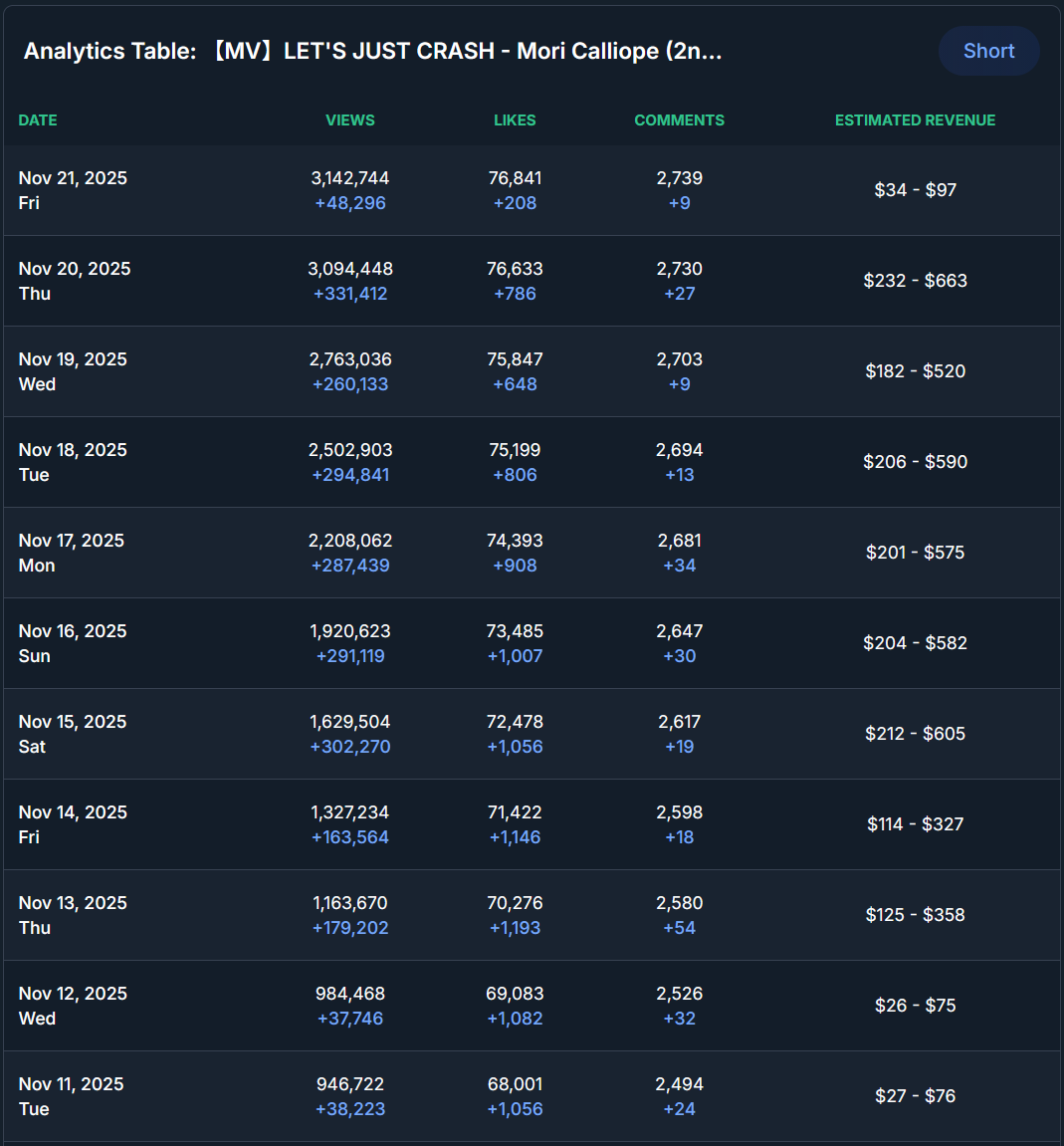Select the Nov 17, 2025 date cell
Image resolution: width=1064 pixels, height=1146 pixels.
click(71, 553)
